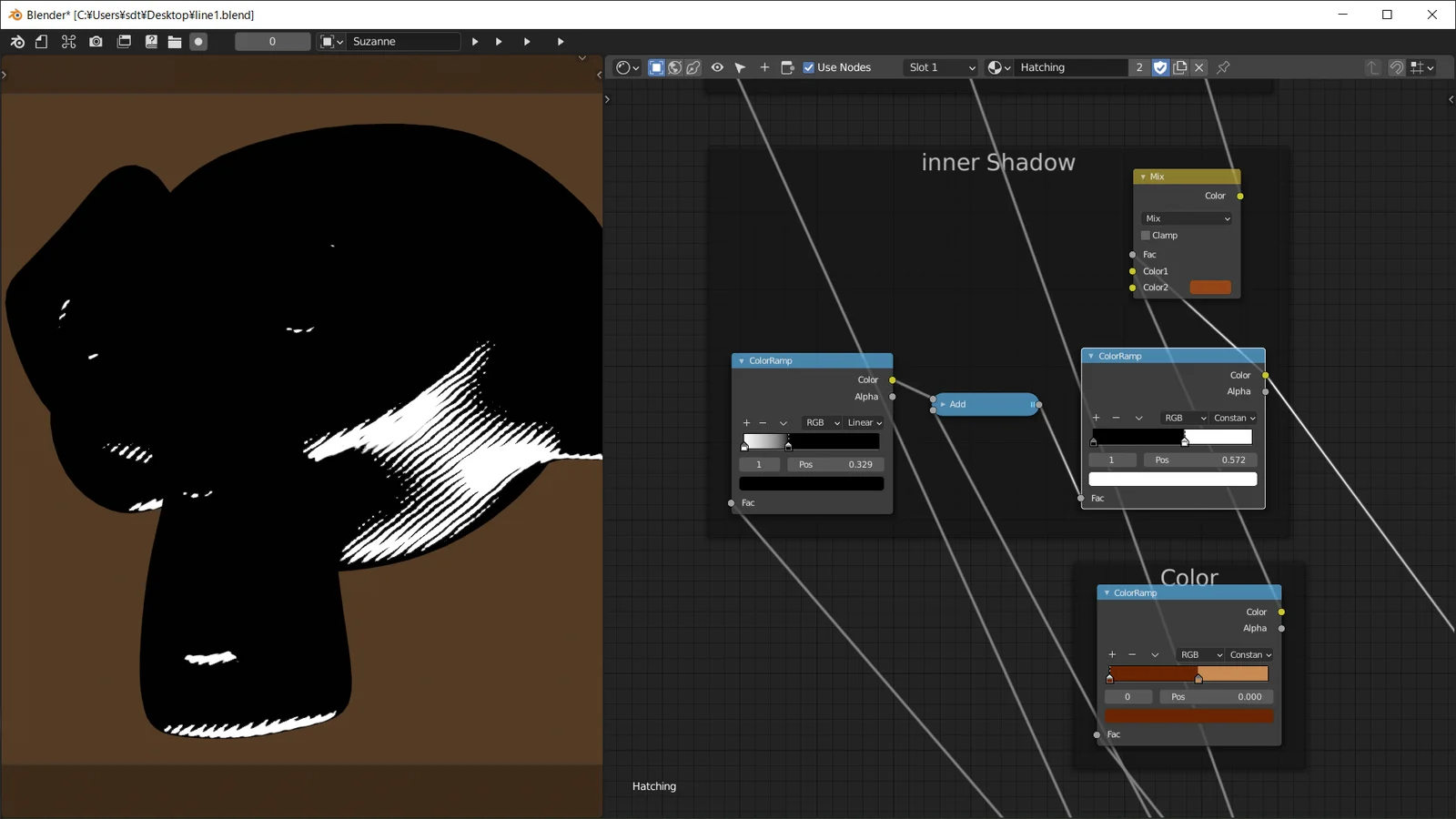Open a file with the folder icon
The height and width of the screenshot is (819, 1456).
(175, 41)
